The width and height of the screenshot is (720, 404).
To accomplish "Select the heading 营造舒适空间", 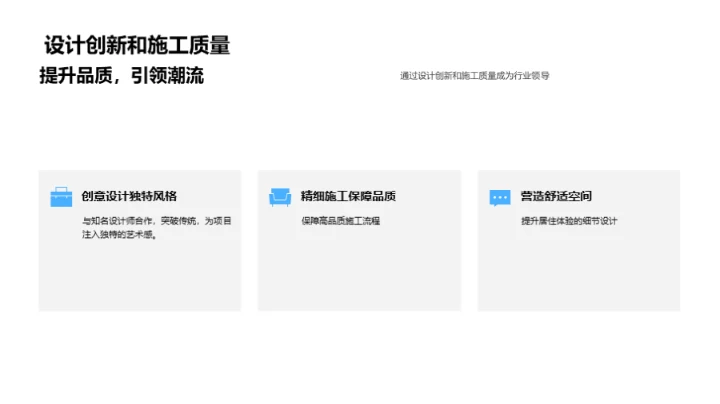I will pyautogui.click(x=556, y=196).
